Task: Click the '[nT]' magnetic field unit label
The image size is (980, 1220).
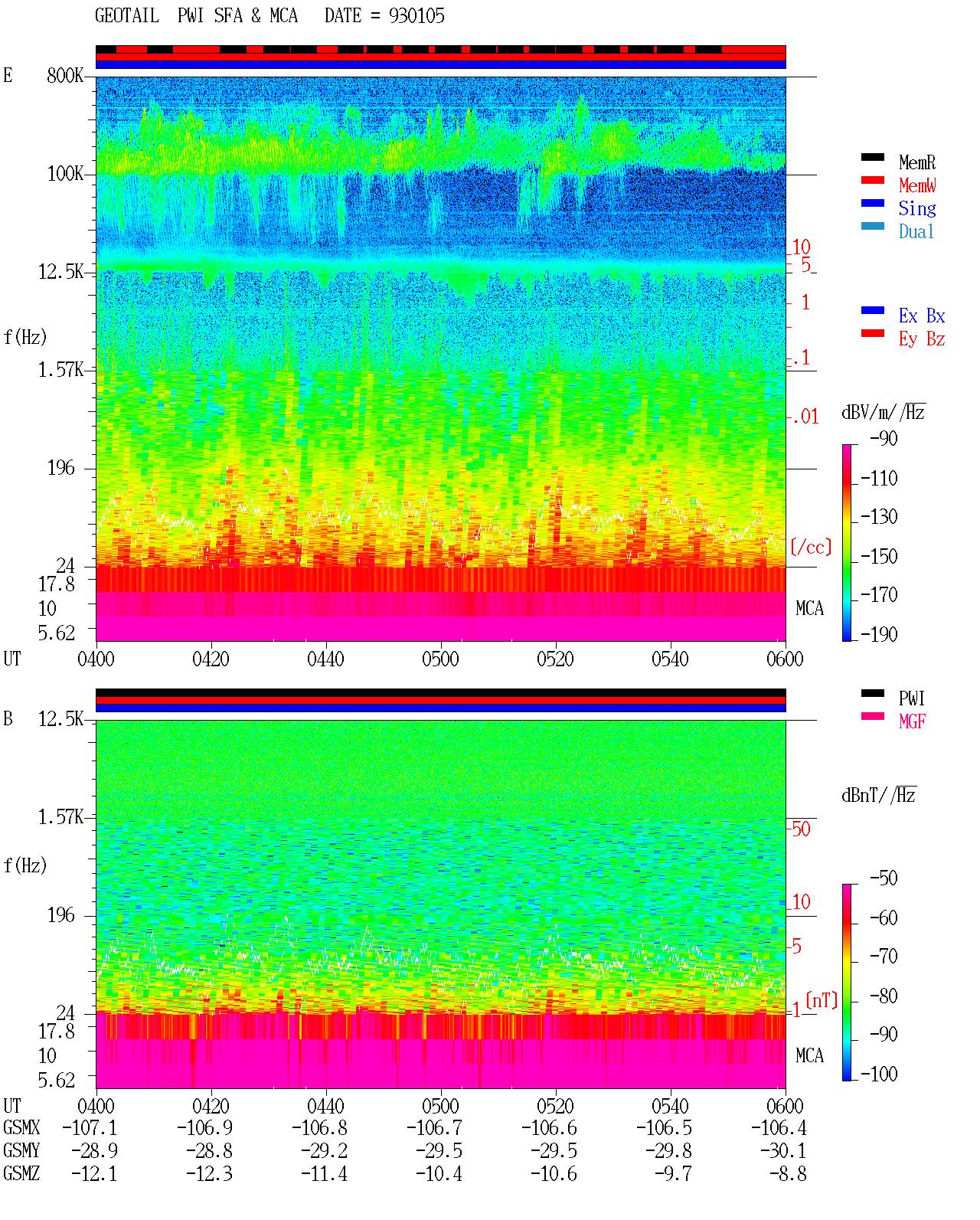Action: (822, 1000)
